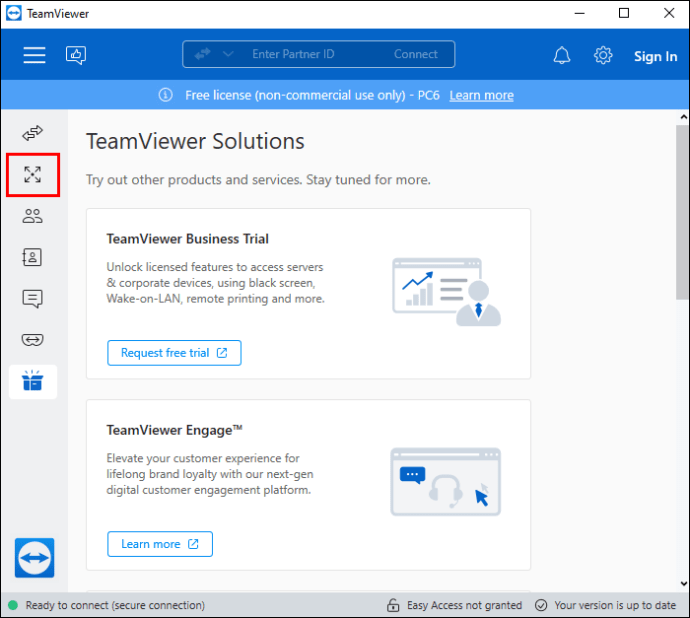Select the Remote Control sidebar arrows icon
The width and height of the screenshot is (690, 618).
pyautogui.click(x=33, y=133)
